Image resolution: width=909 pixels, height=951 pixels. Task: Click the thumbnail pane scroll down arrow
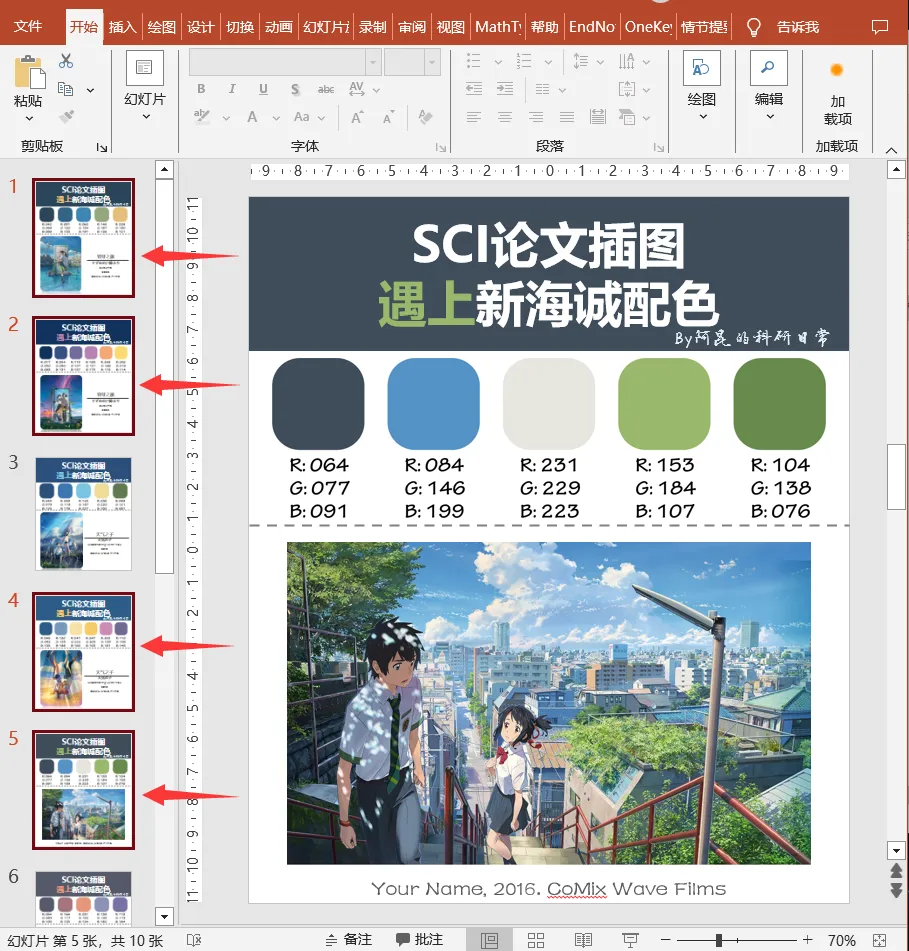(x=164, y=916)
